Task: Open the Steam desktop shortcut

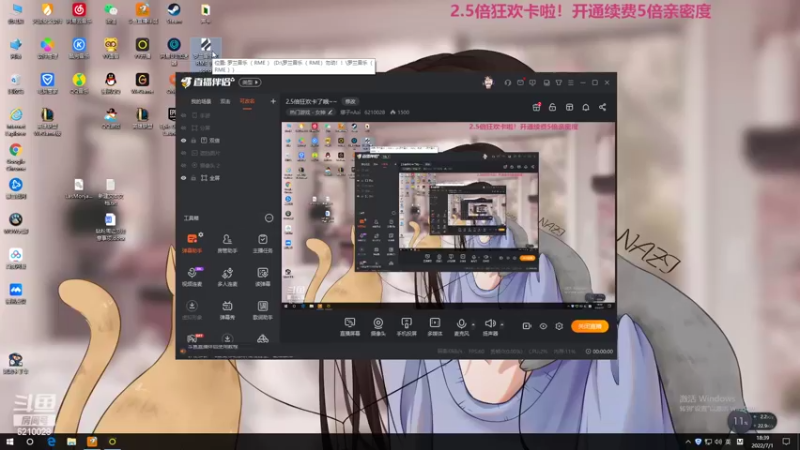Action: pos(174,13)
